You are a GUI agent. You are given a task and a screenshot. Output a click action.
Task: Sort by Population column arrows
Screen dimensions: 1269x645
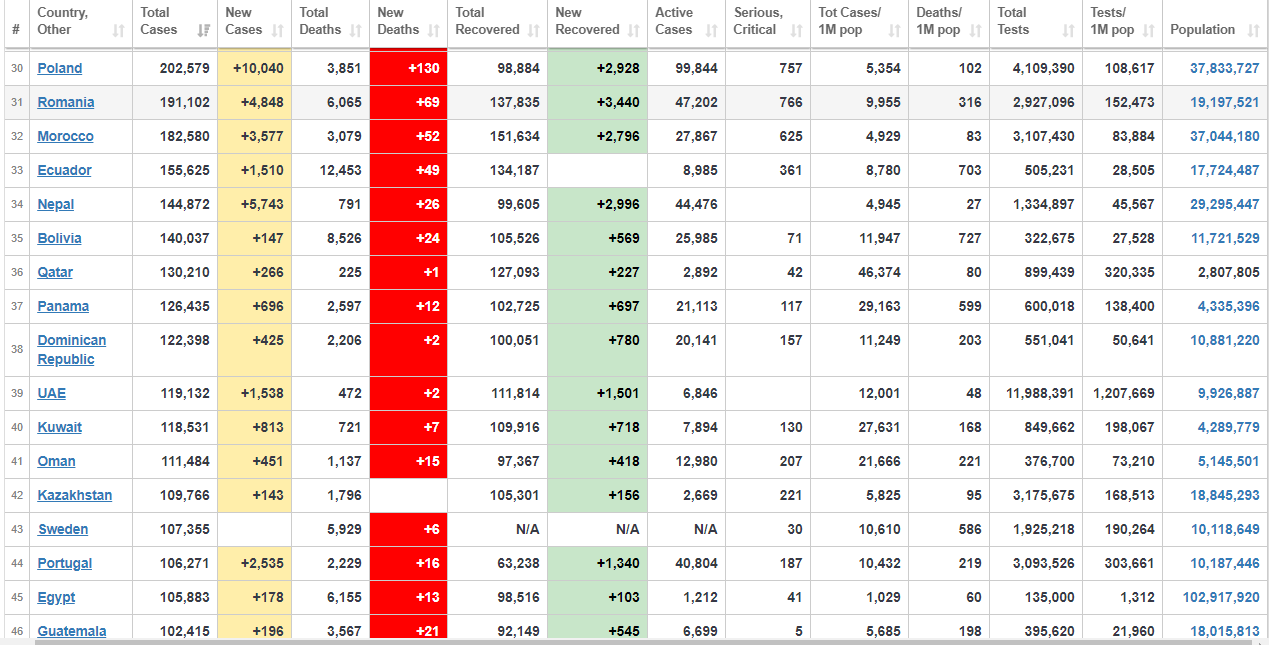pyautogui.click(x=1254, y=31)
